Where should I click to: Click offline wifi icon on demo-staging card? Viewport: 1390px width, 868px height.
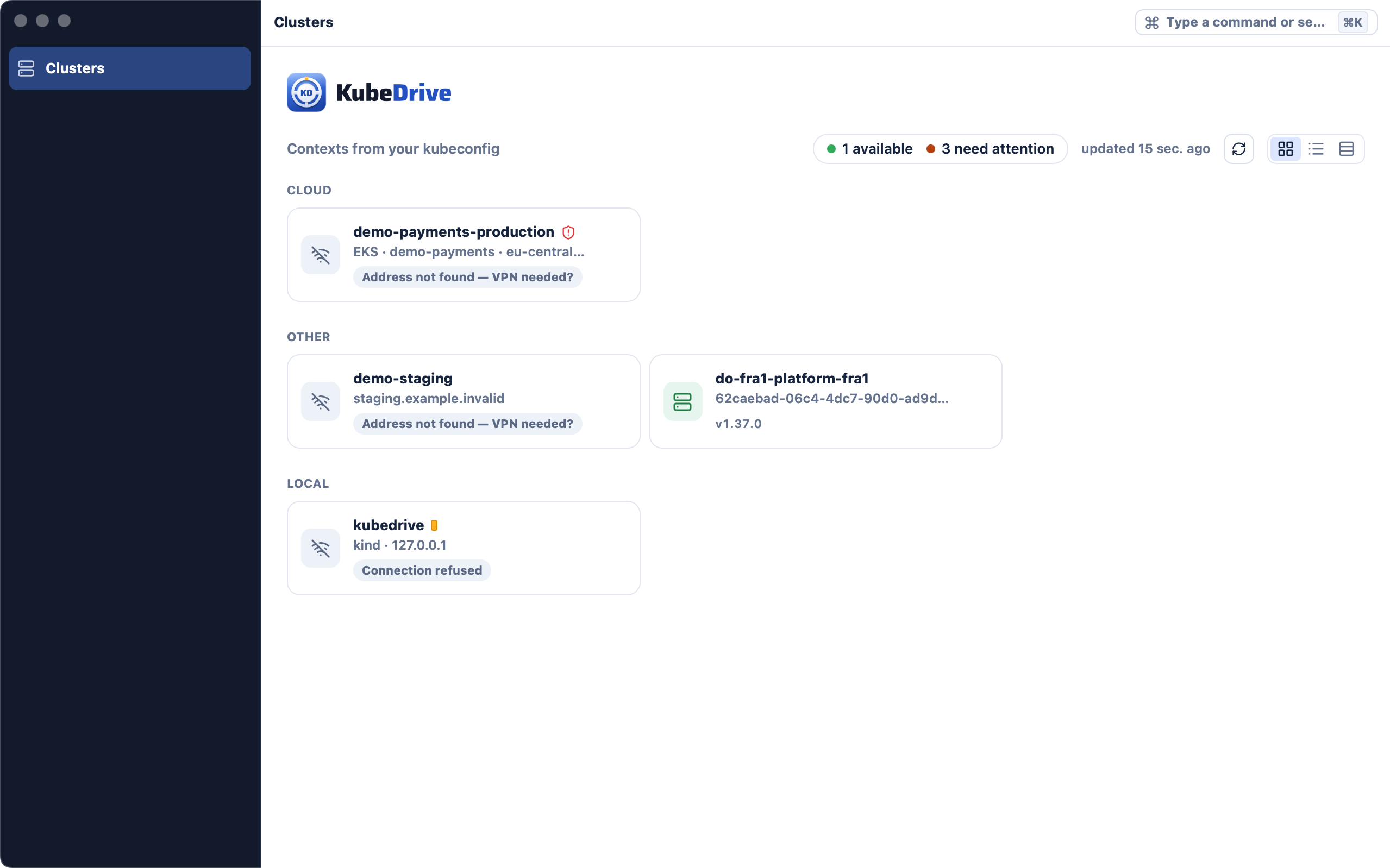(x=321, y=401)
